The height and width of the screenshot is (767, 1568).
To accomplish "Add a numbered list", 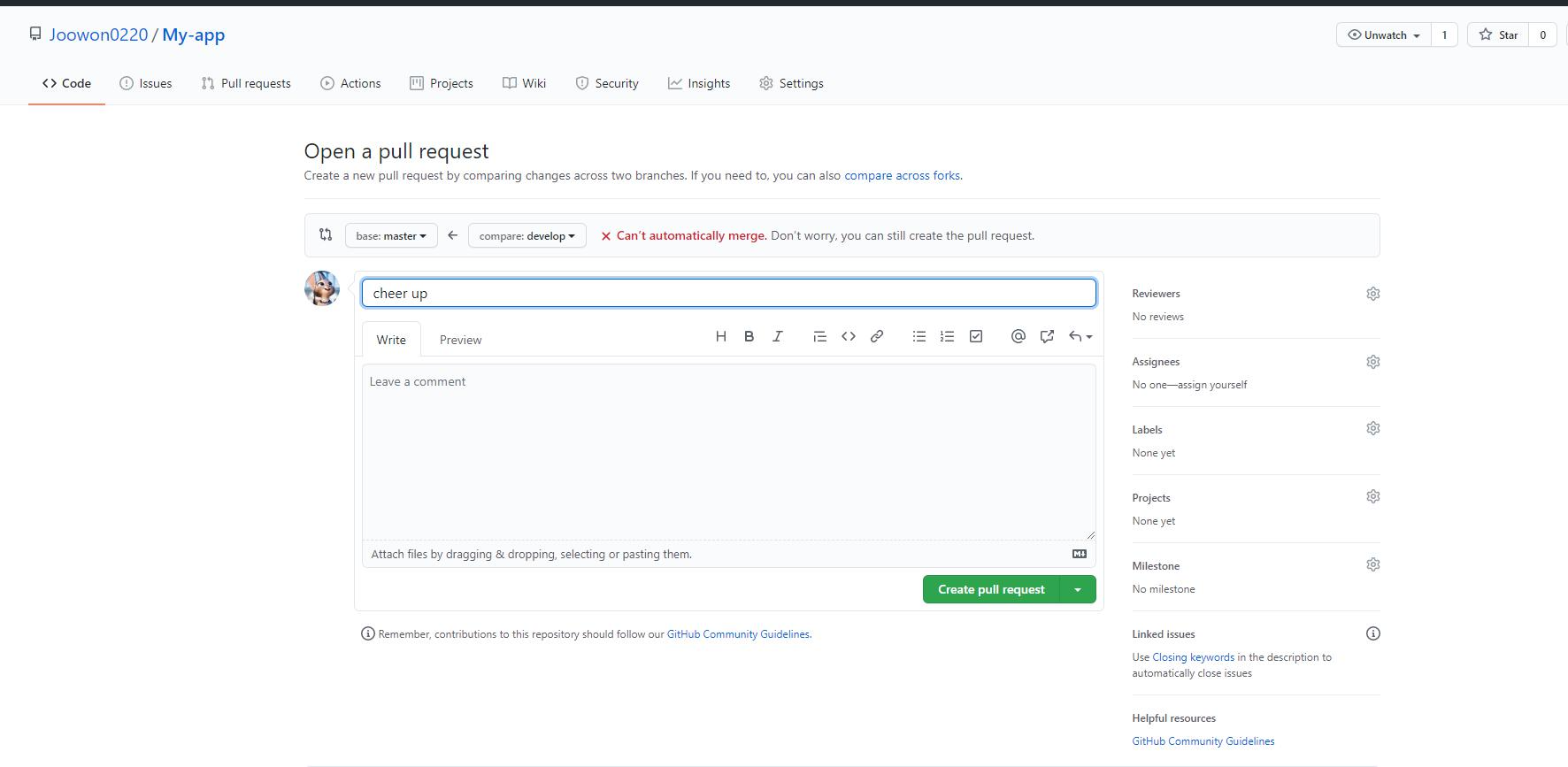I will point(948,336).
